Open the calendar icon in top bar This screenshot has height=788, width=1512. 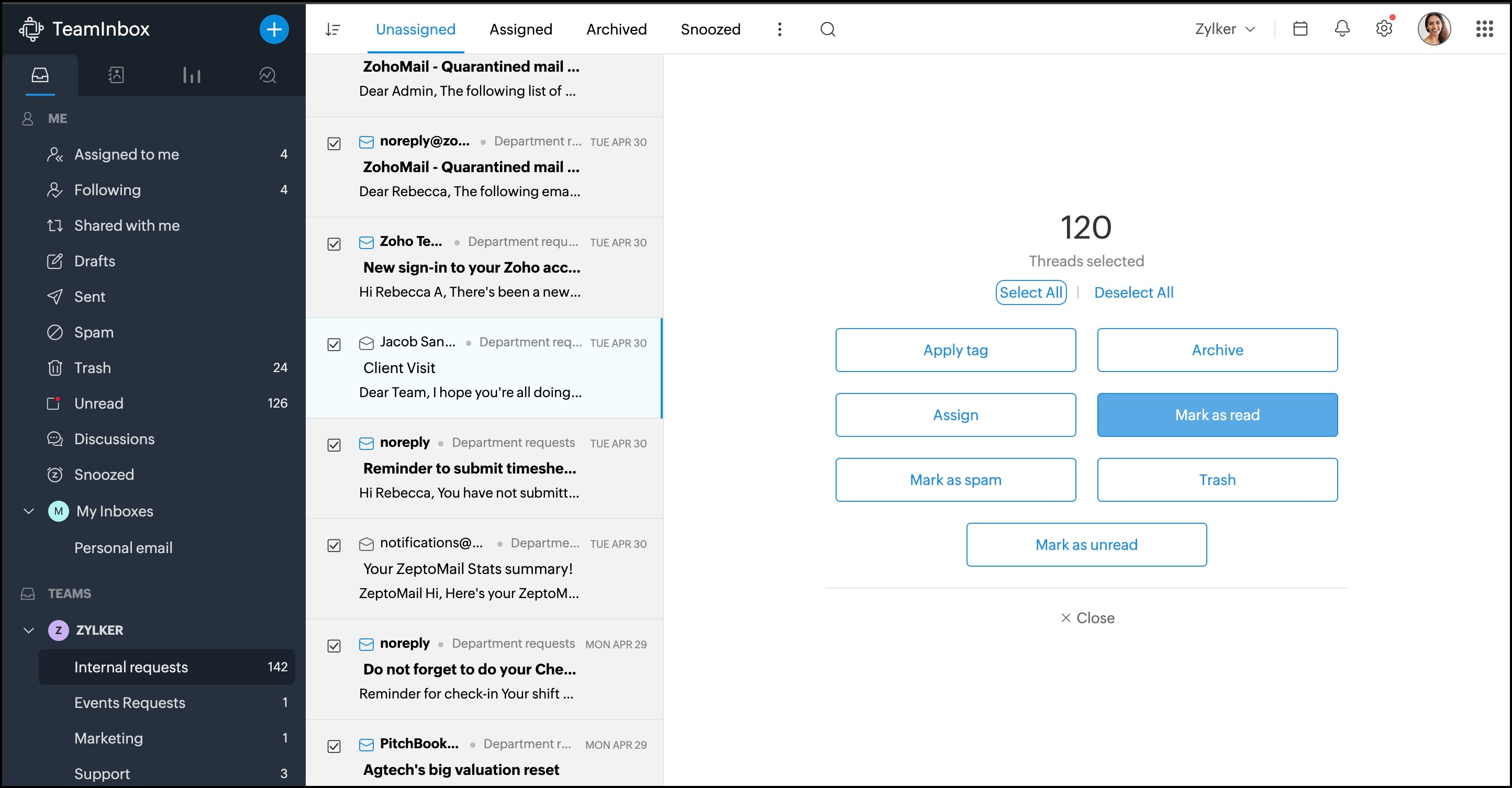point(1299,29)
